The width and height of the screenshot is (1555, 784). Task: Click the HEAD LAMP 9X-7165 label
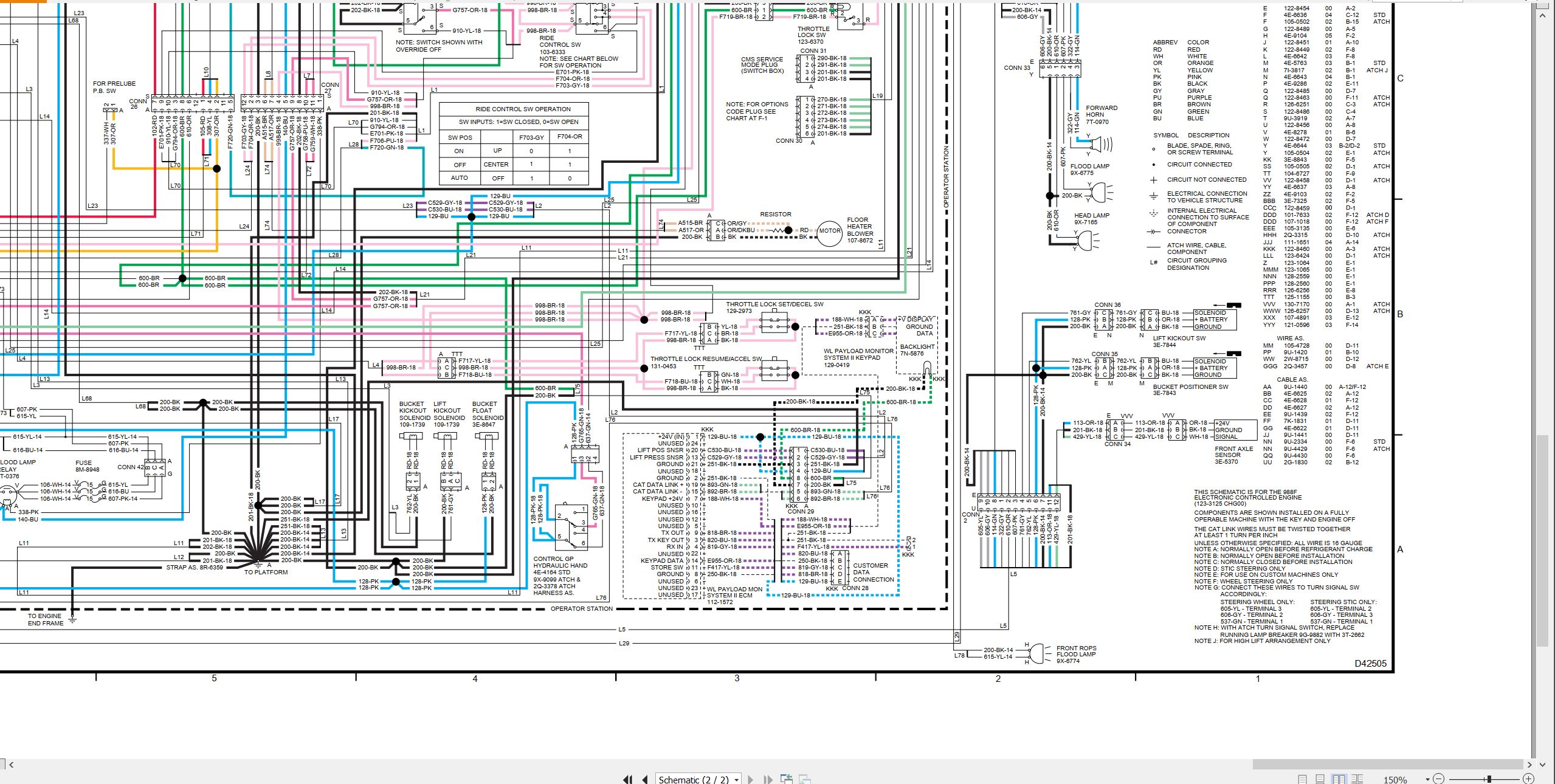click(1091, 219)
